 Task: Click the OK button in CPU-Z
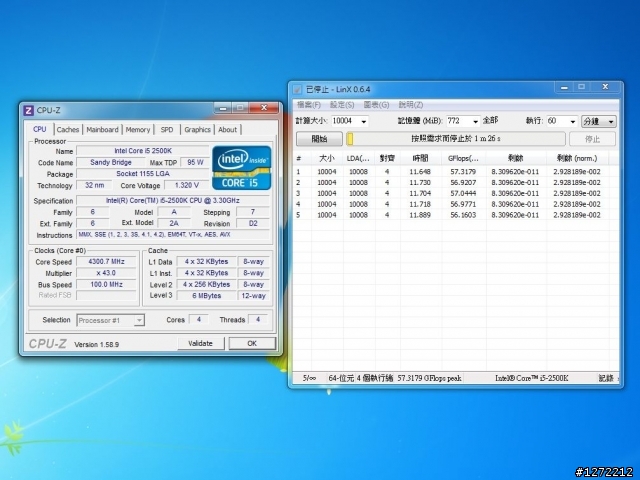coord(252,343)
